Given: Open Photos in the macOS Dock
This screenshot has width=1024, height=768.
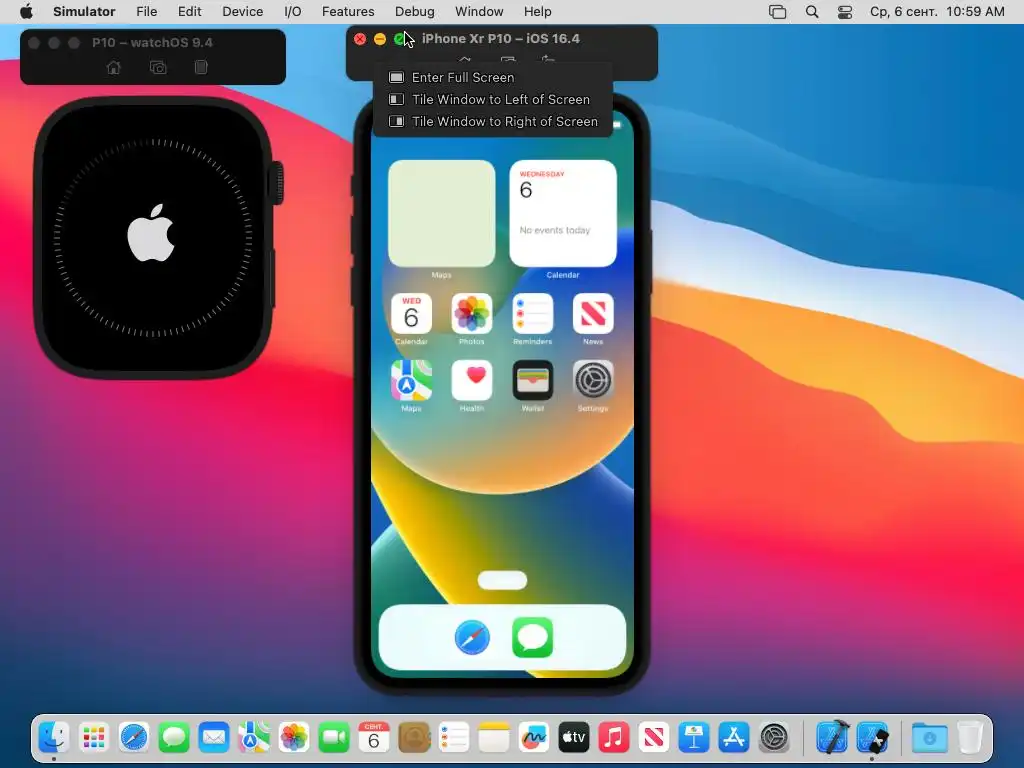Looking at the screenshot, I should pos(294,738).
